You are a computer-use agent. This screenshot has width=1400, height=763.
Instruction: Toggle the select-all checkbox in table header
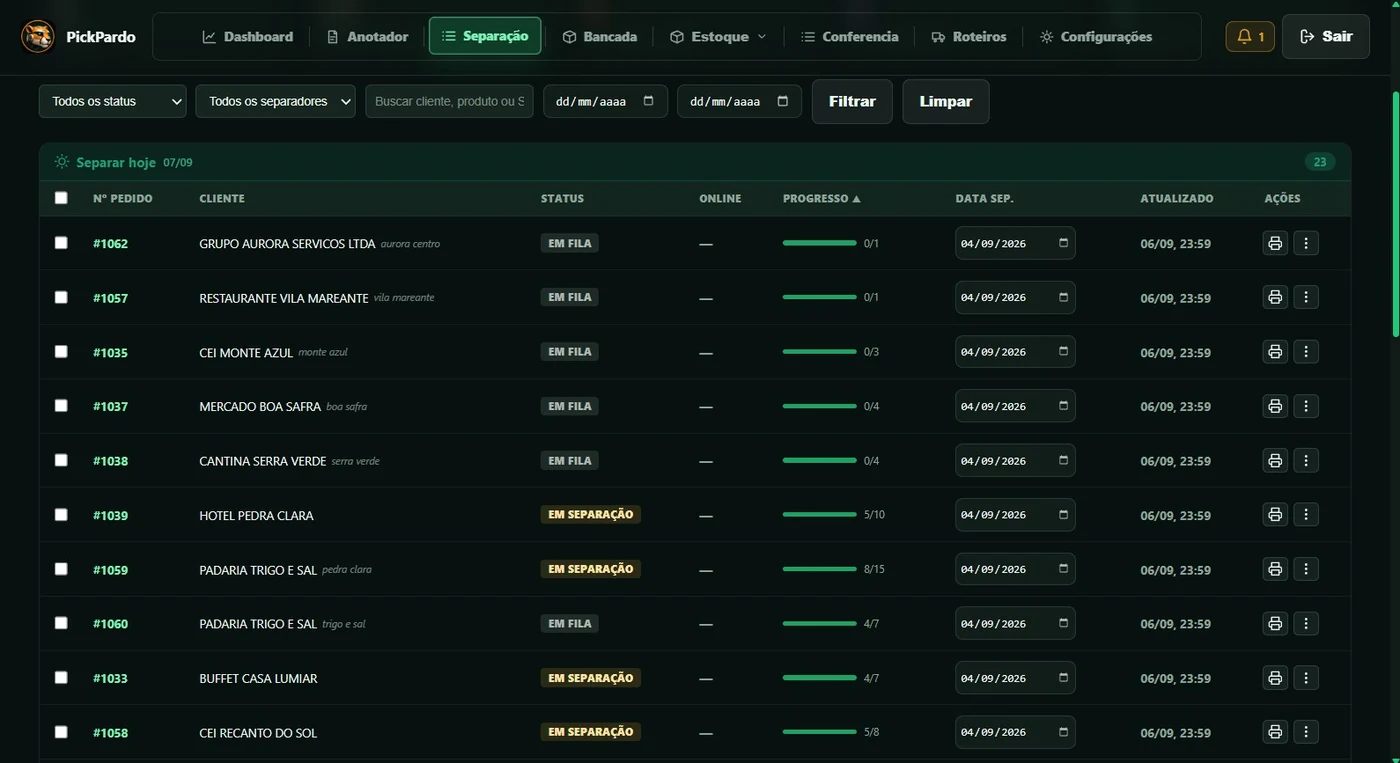[61, 198]
